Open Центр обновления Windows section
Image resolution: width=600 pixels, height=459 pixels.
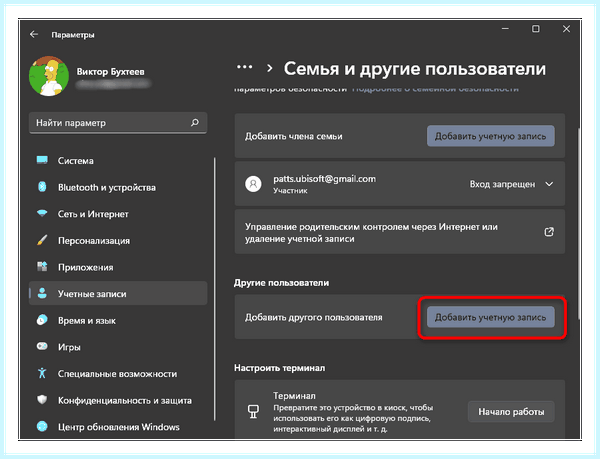coord(118,426)
